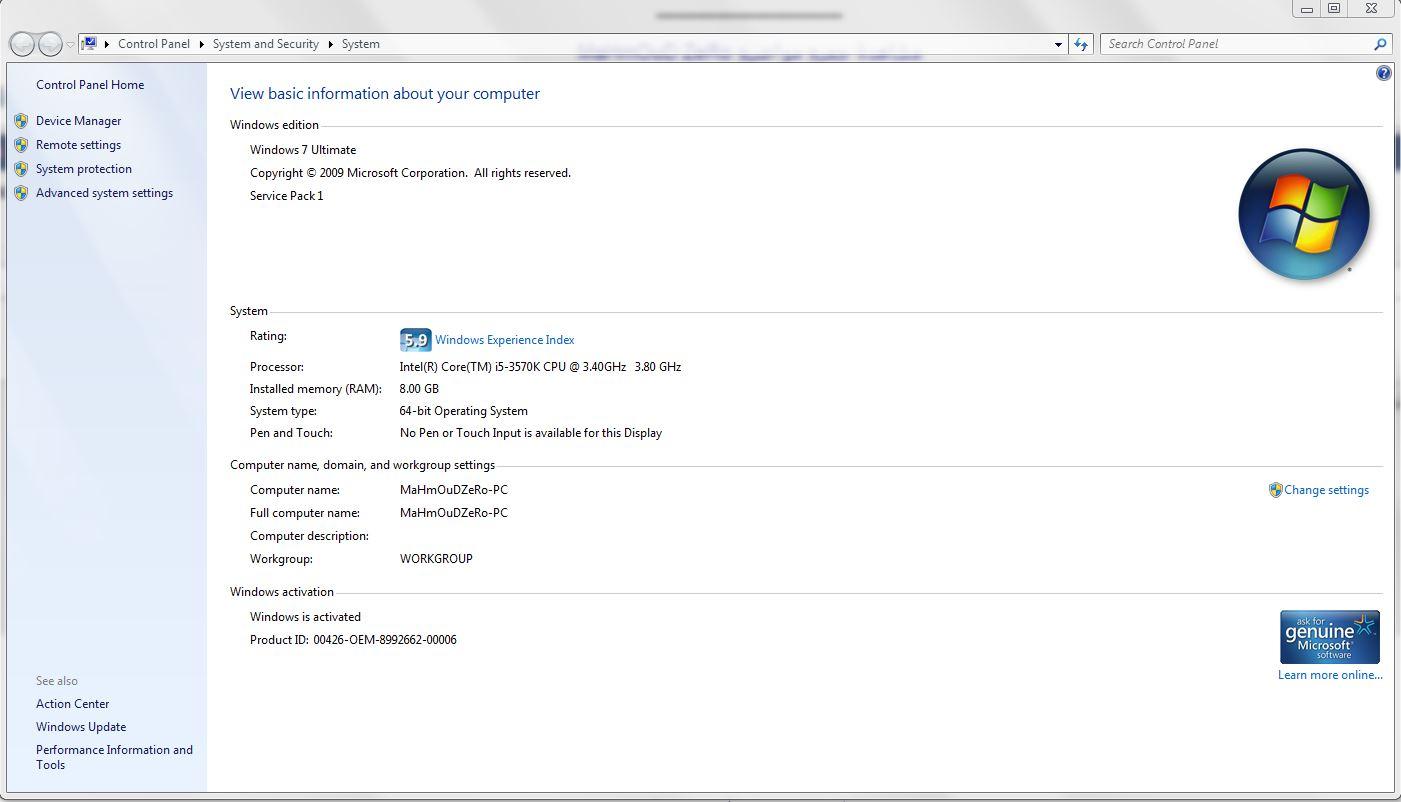
Task: Click the Product ID 00426-OEM-8992662-00006 text
Action: tap(353, 640)
